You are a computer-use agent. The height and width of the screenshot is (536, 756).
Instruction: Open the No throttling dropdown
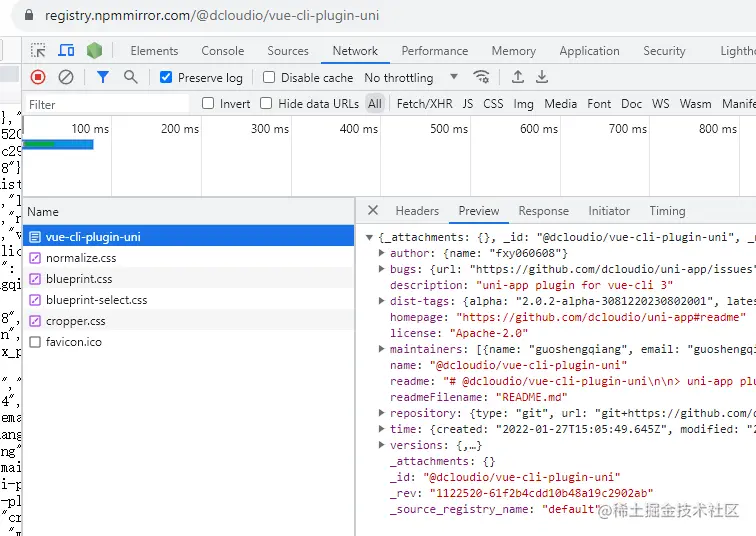411,77
